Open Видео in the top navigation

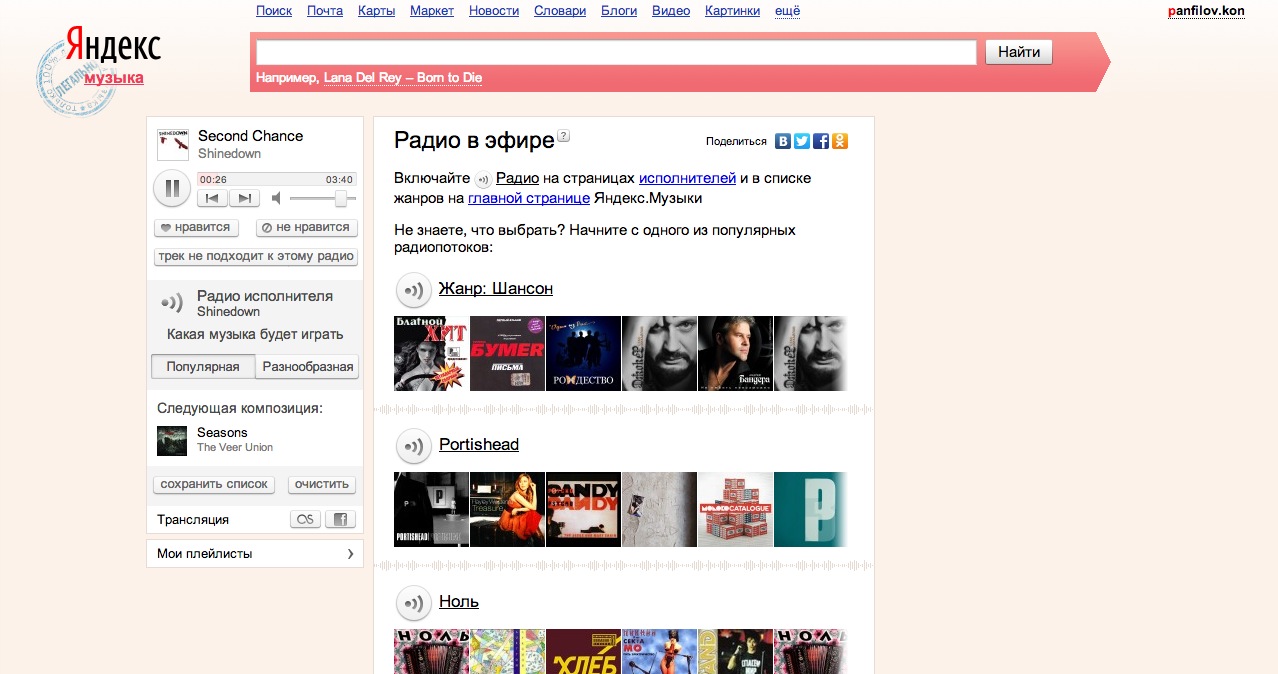coord(671,11)
